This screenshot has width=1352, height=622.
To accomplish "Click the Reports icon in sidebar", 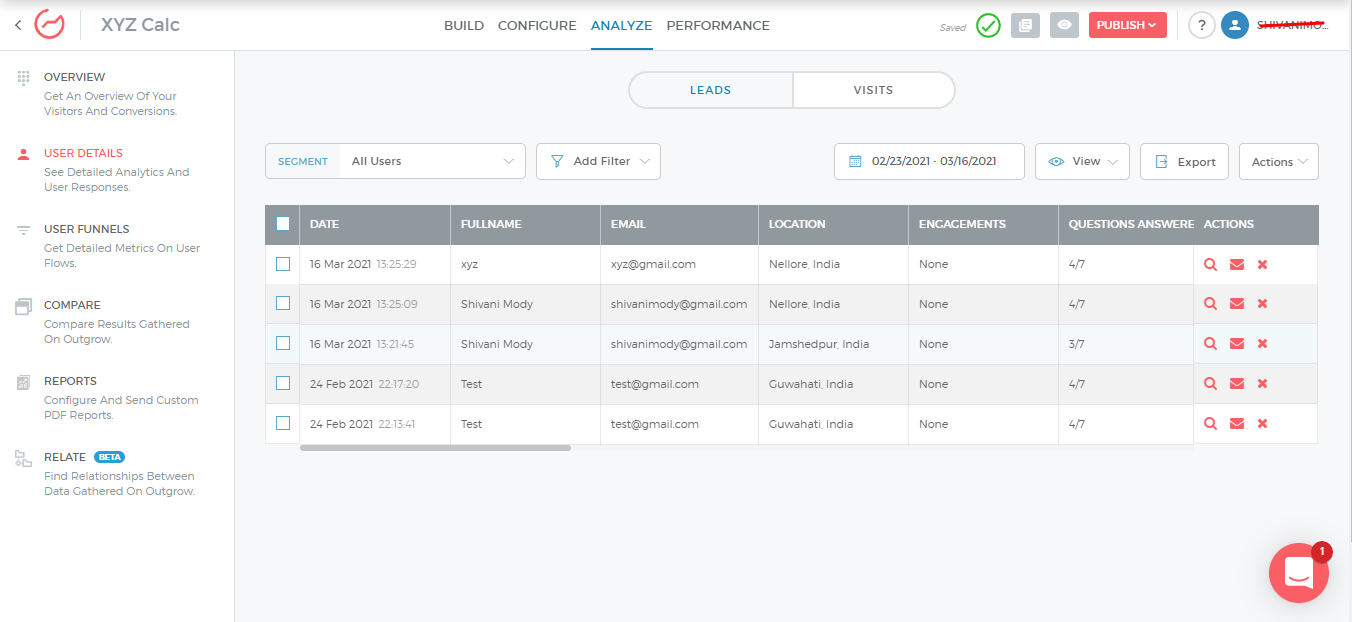I will point(23,382).
